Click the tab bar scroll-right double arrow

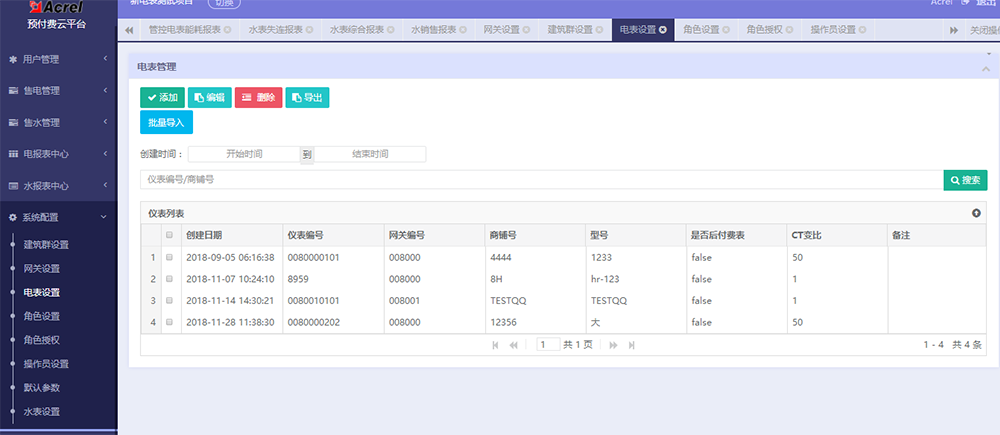click(x=954, y=30)
